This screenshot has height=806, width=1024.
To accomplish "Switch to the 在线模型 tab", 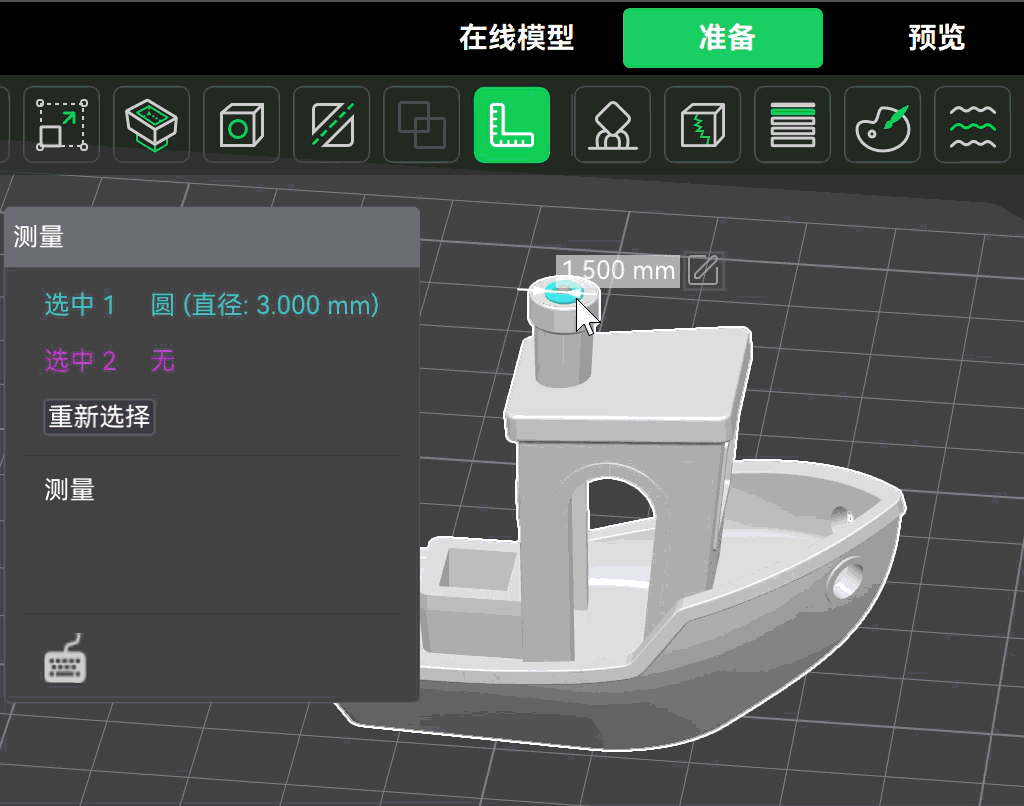I will pyautogui.click(x=516, y=38).
